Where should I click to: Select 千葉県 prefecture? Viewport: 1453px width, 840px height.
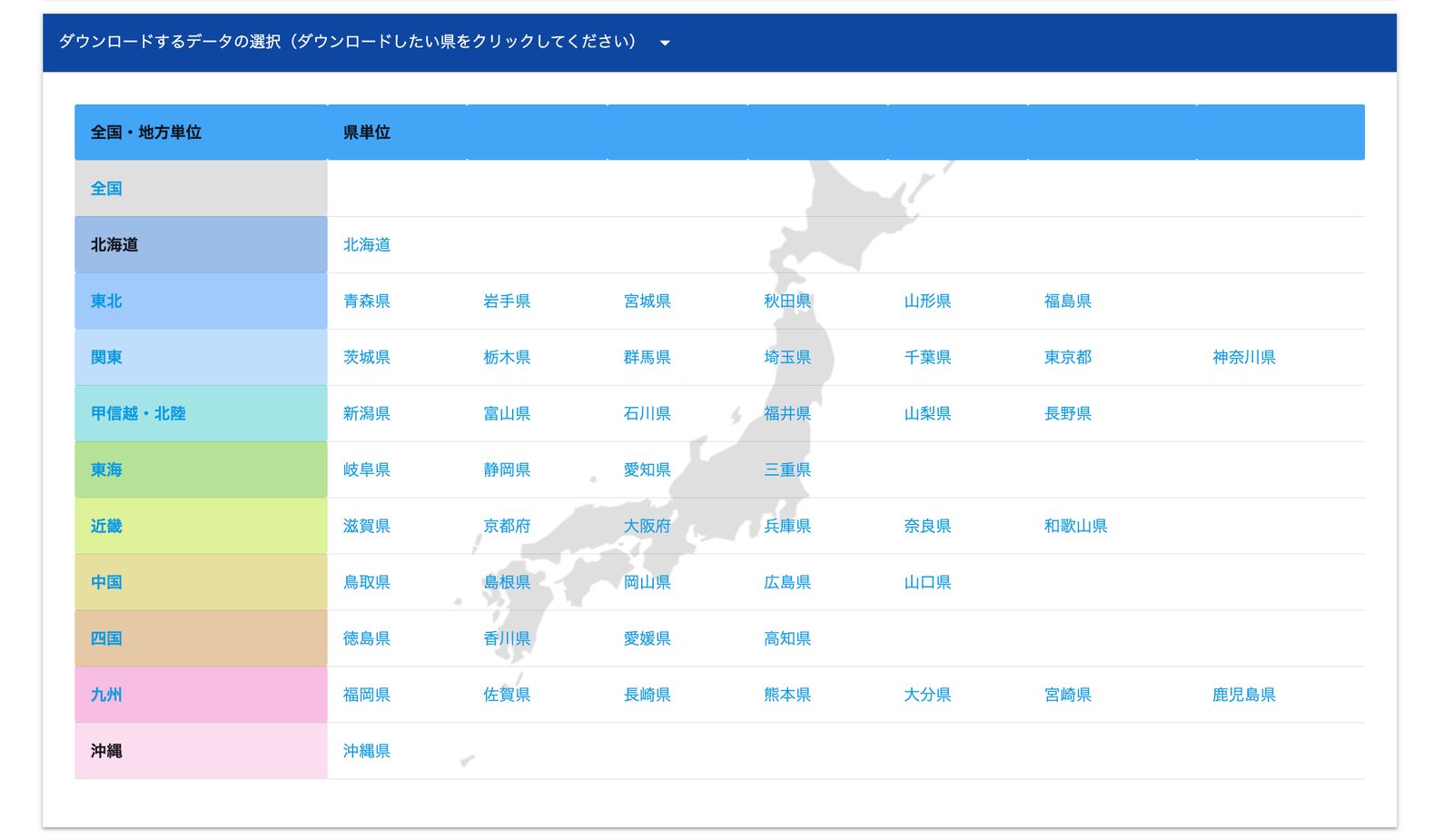click(x=927, y=358)
